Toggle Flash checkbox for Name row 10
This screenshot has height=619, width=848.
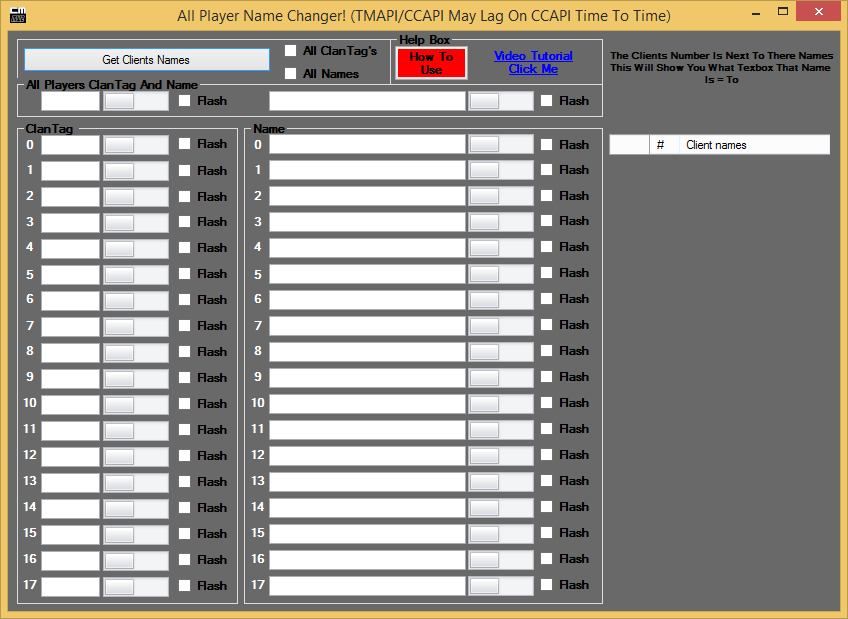(547, 403)
